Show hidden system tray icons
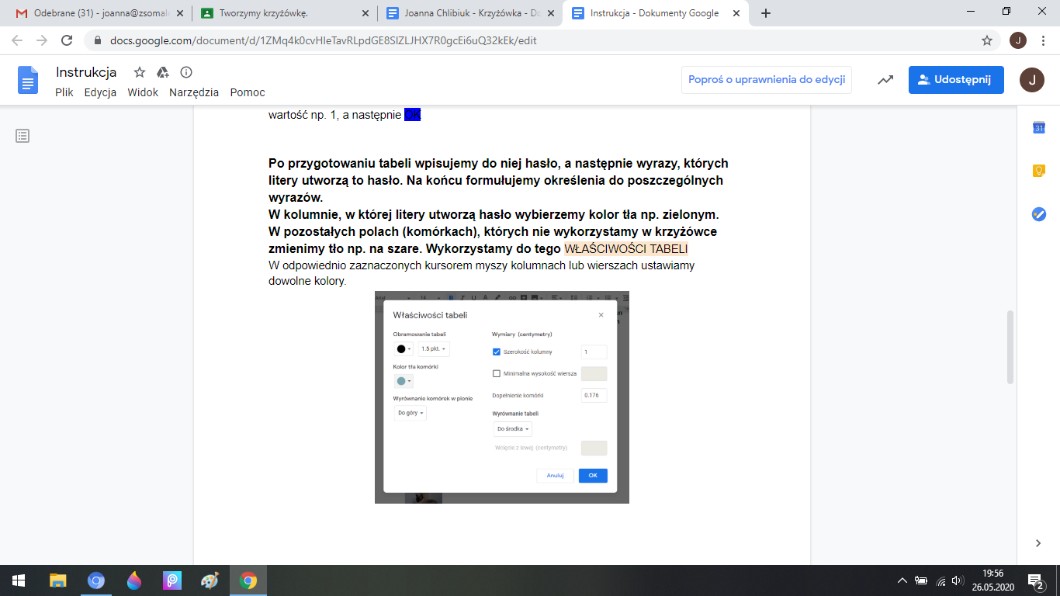 902,580
